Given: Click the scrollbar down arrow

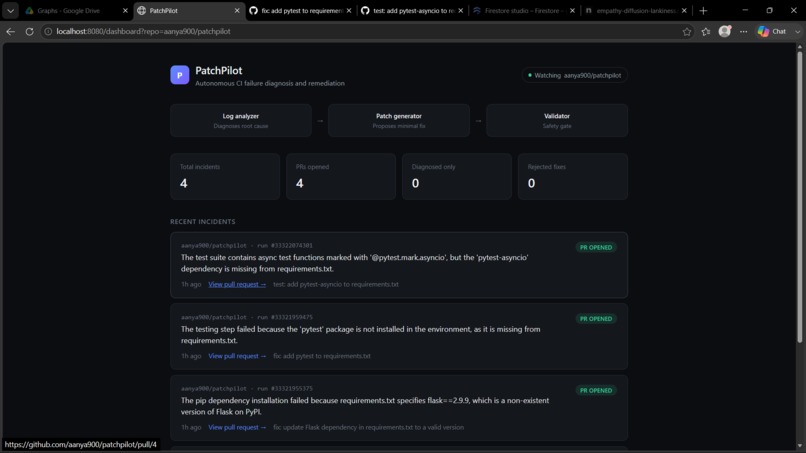Looking at the screenshot, I should pos(799,446).
